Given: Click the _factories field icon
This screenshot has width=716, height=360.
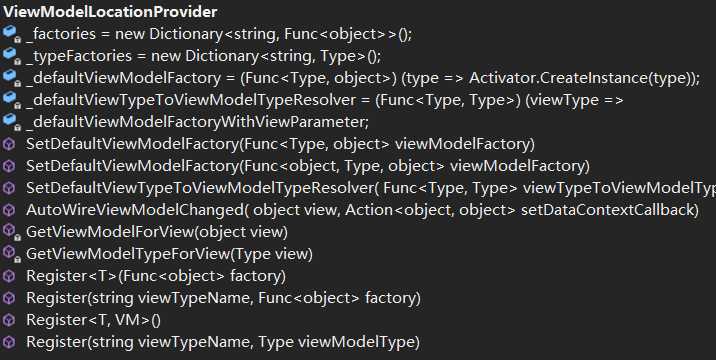Looking at the screenshot, I should (10, 34).
